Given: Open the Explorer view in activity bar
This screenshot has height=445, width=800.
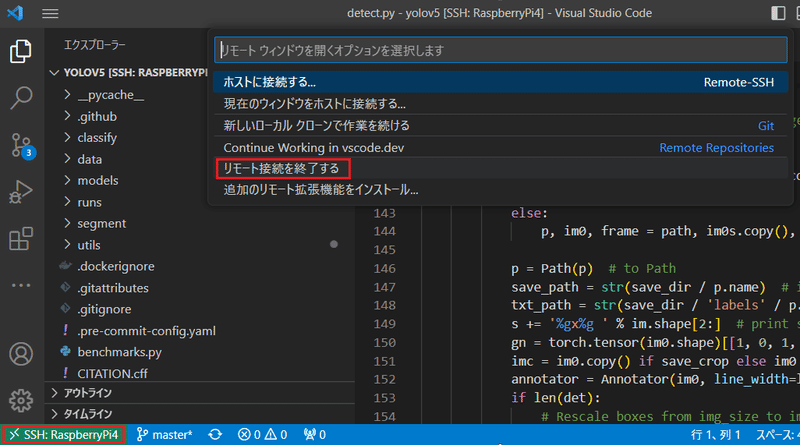Looking at the screenshot, I should (x=20, y=51).
